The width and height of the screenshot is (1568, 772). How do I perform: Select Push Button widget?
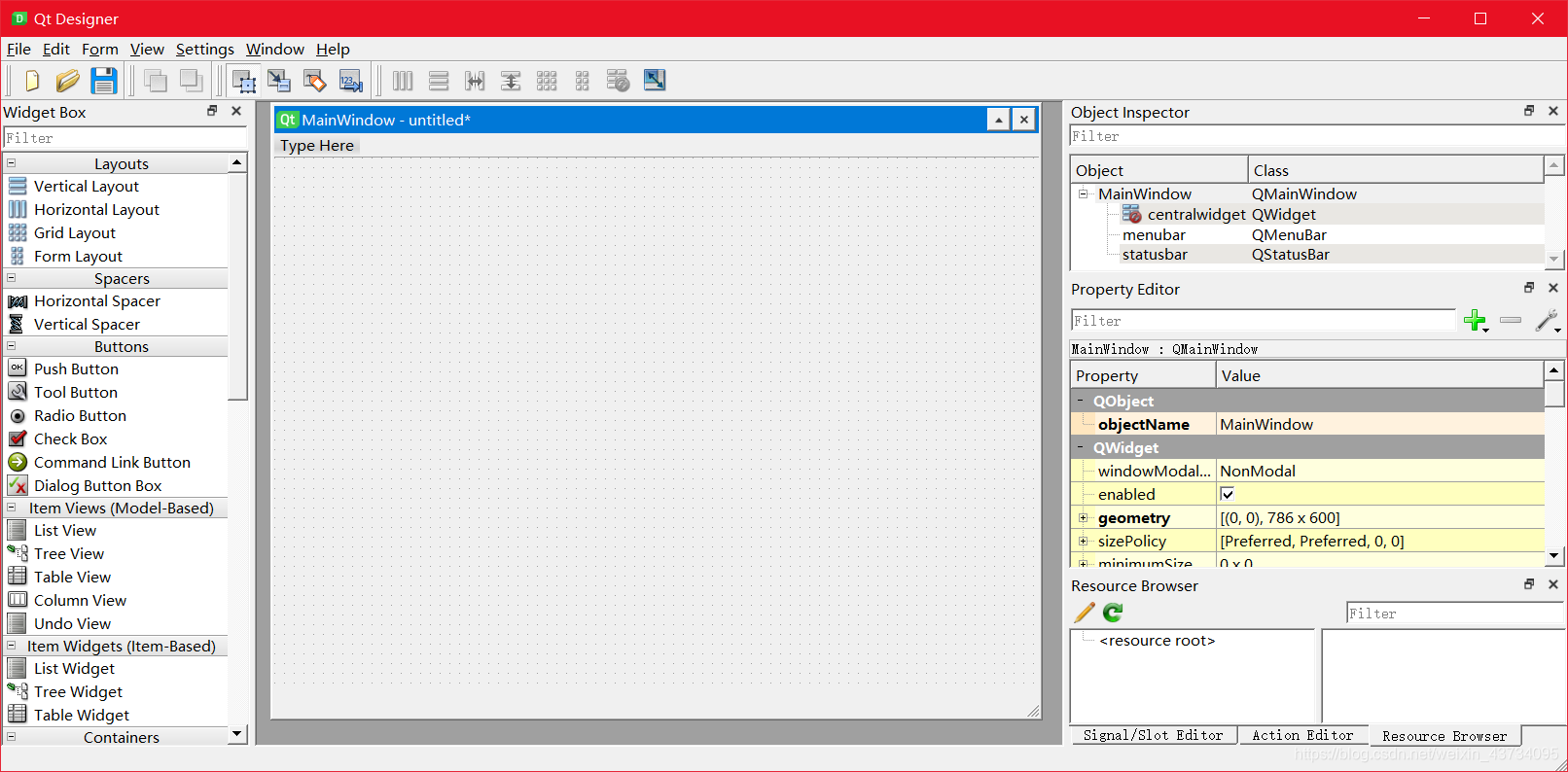coord(76,368)
